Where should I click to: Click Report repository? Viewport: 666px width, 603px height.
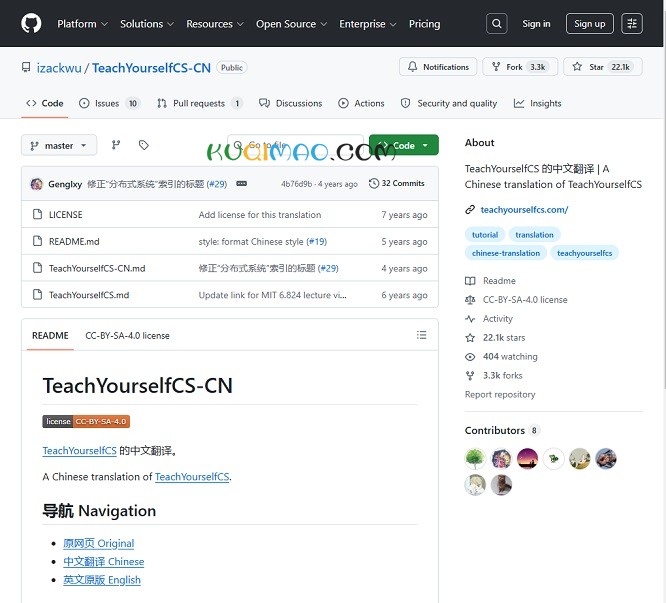click(500, 394)
